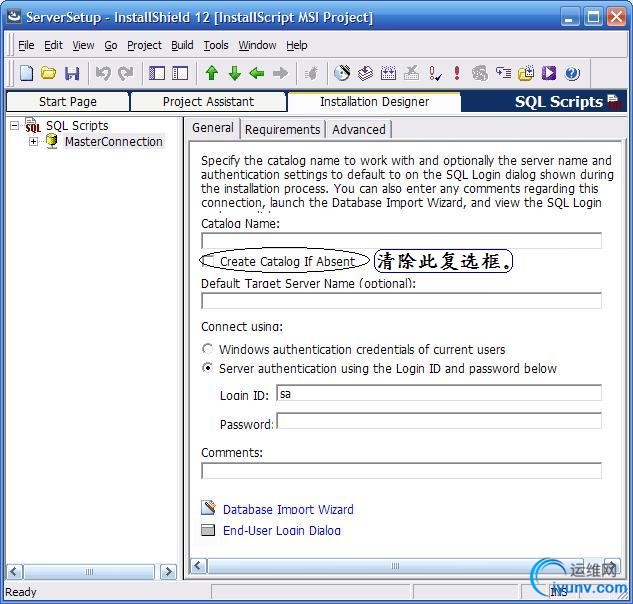Click the Undo toolbar icon
633x604 pixels.
point(103,73)
